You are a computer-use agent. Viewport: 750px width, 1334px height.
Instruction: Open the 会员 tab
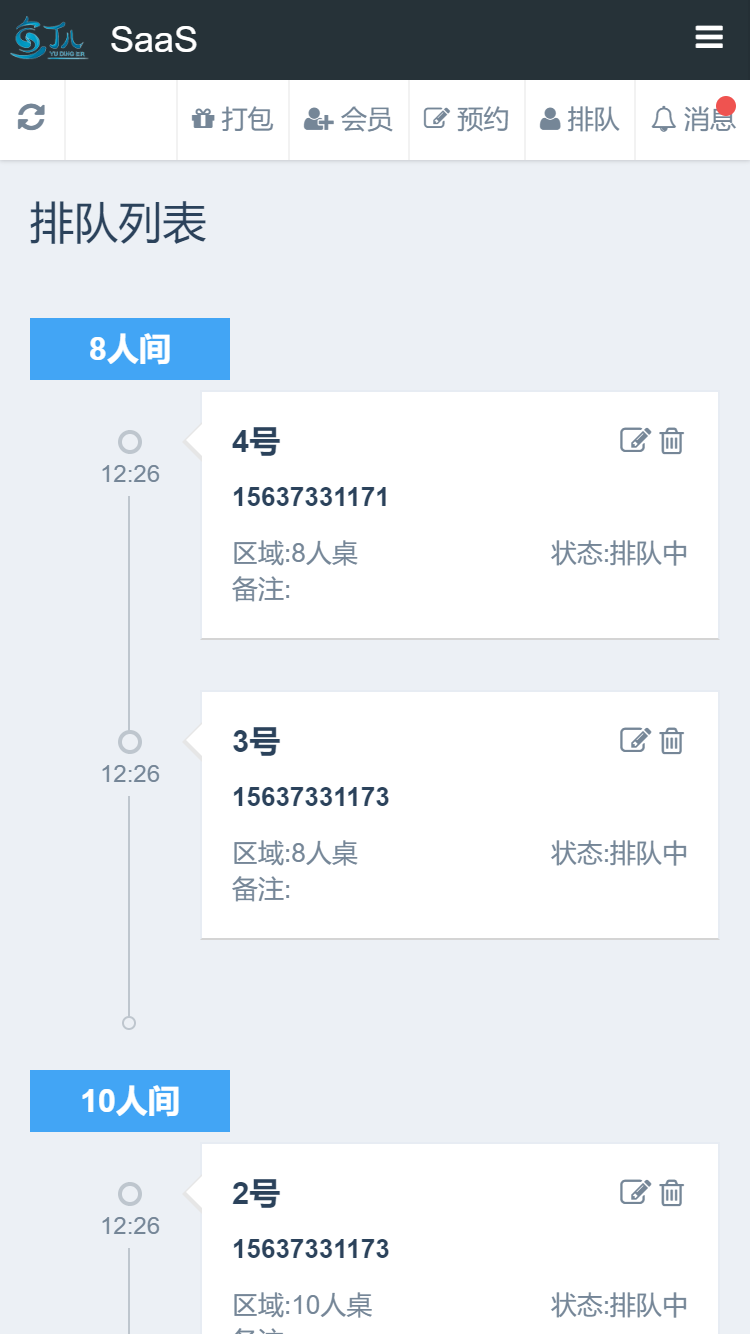[x=348, y=120]
